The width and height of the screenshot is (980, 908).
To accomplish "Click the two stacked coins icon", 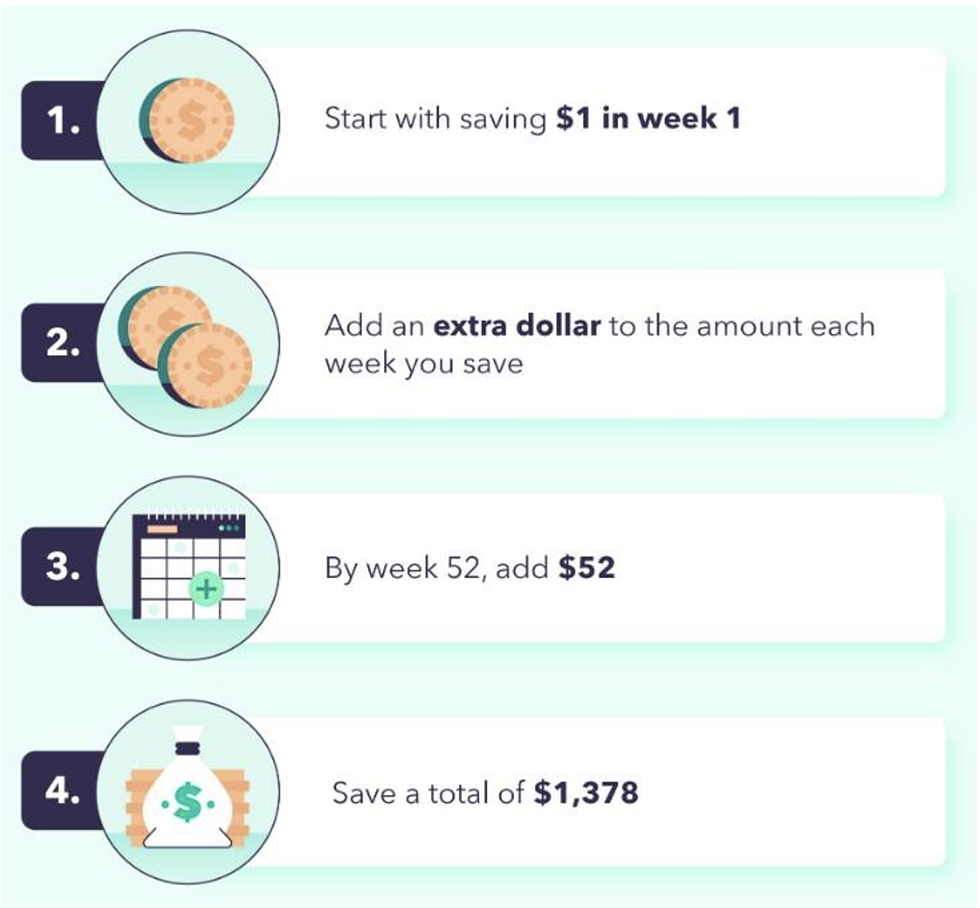I will [x=185, y=346].
